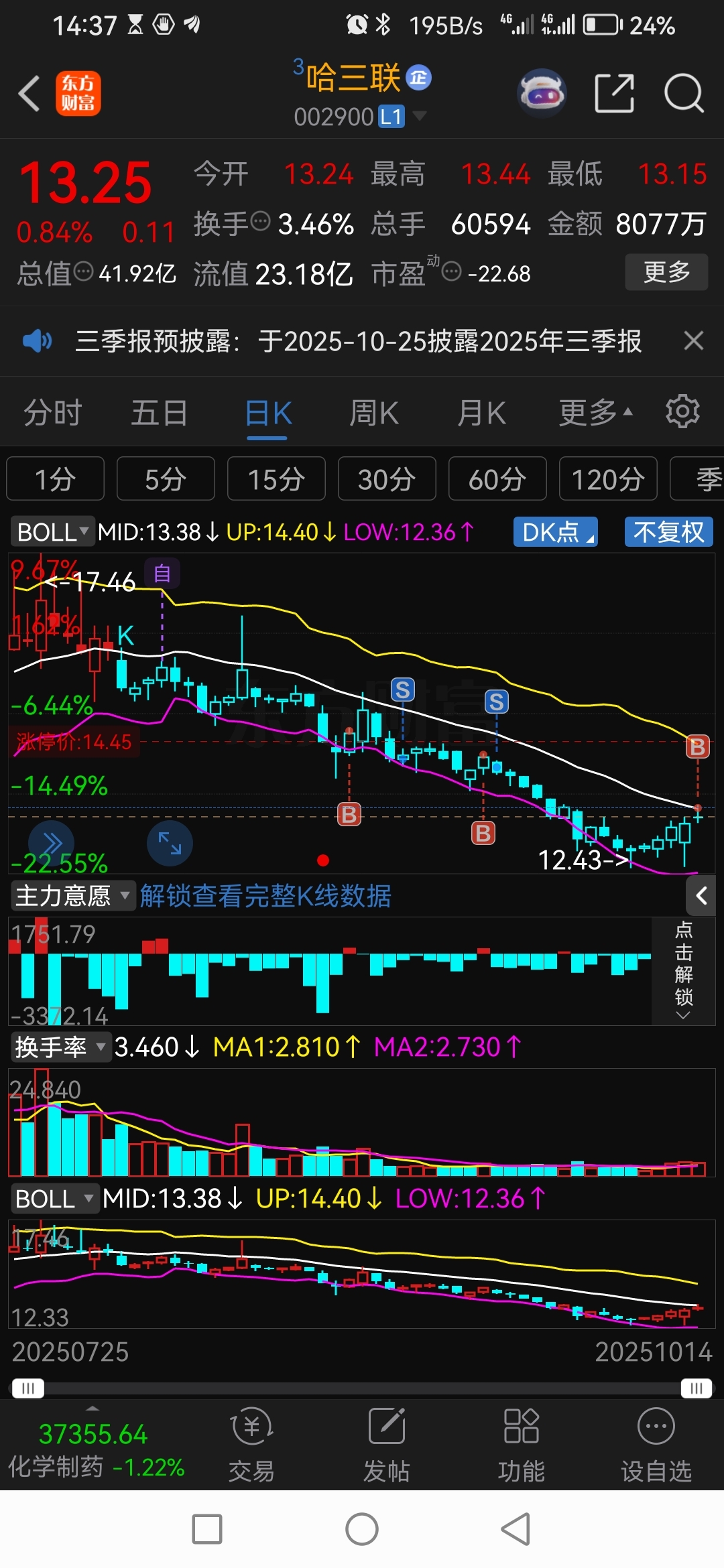This screenshot has height=1568, width=724.
Task: Tap the speaker announcement icon
Action: 37,341
